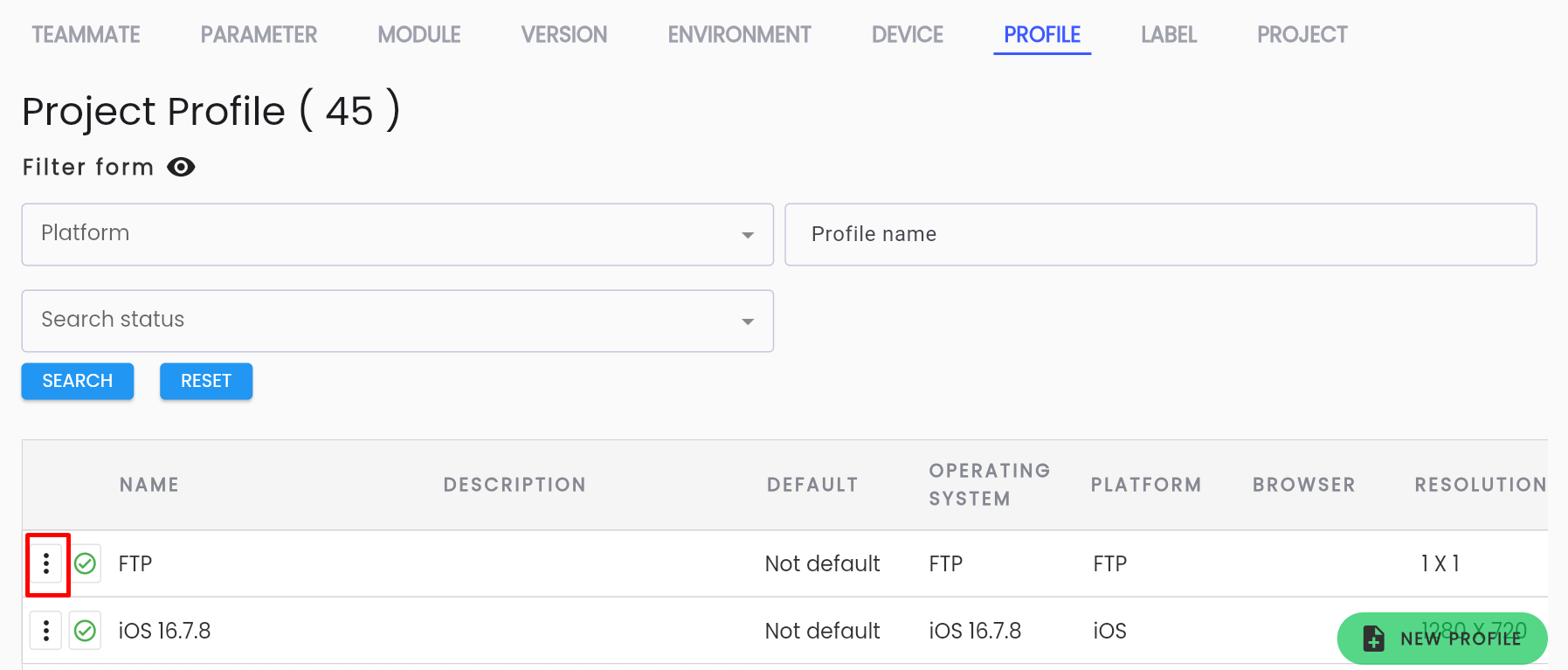Viewport: 1568px width, 670px height.
Task: Click the iOS 16.7.8 profile name cell
Action: [x=165, y=631]
